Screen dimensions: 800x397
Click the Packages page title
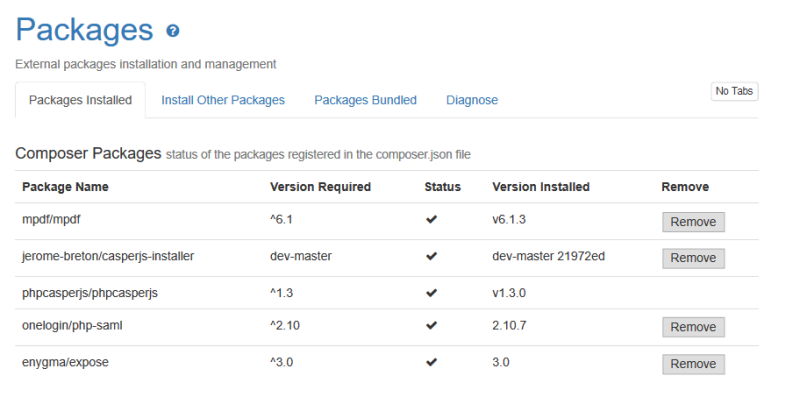click(x=84, y=30)
